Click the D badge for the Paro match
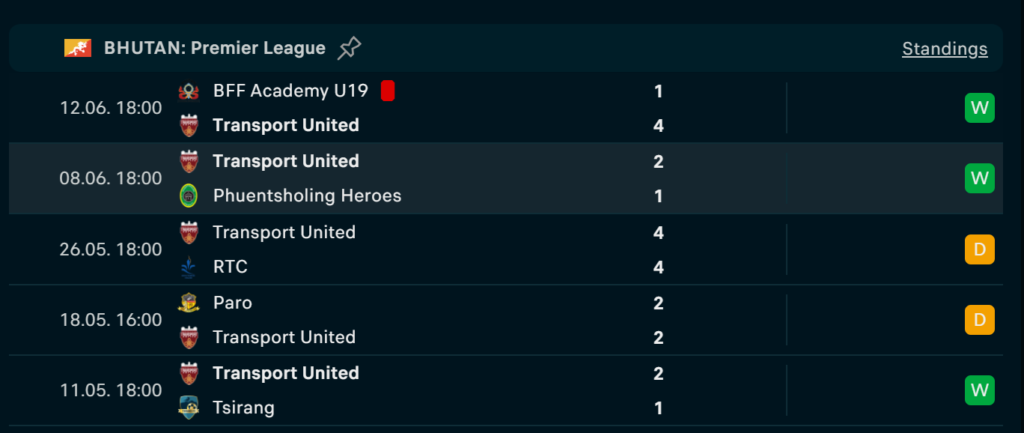This screenshot has width=1024, height=433. pos(980,320)
